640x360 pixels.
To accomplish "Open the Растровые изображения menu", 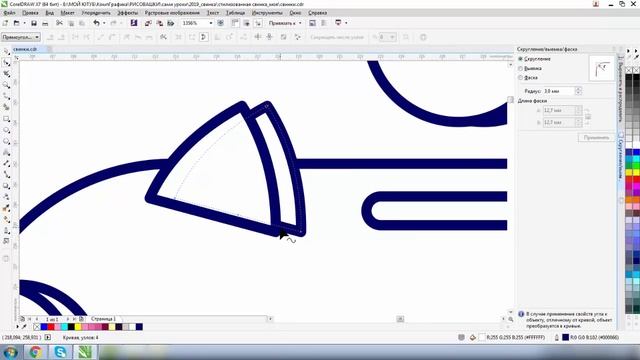I will click(172, 13).
